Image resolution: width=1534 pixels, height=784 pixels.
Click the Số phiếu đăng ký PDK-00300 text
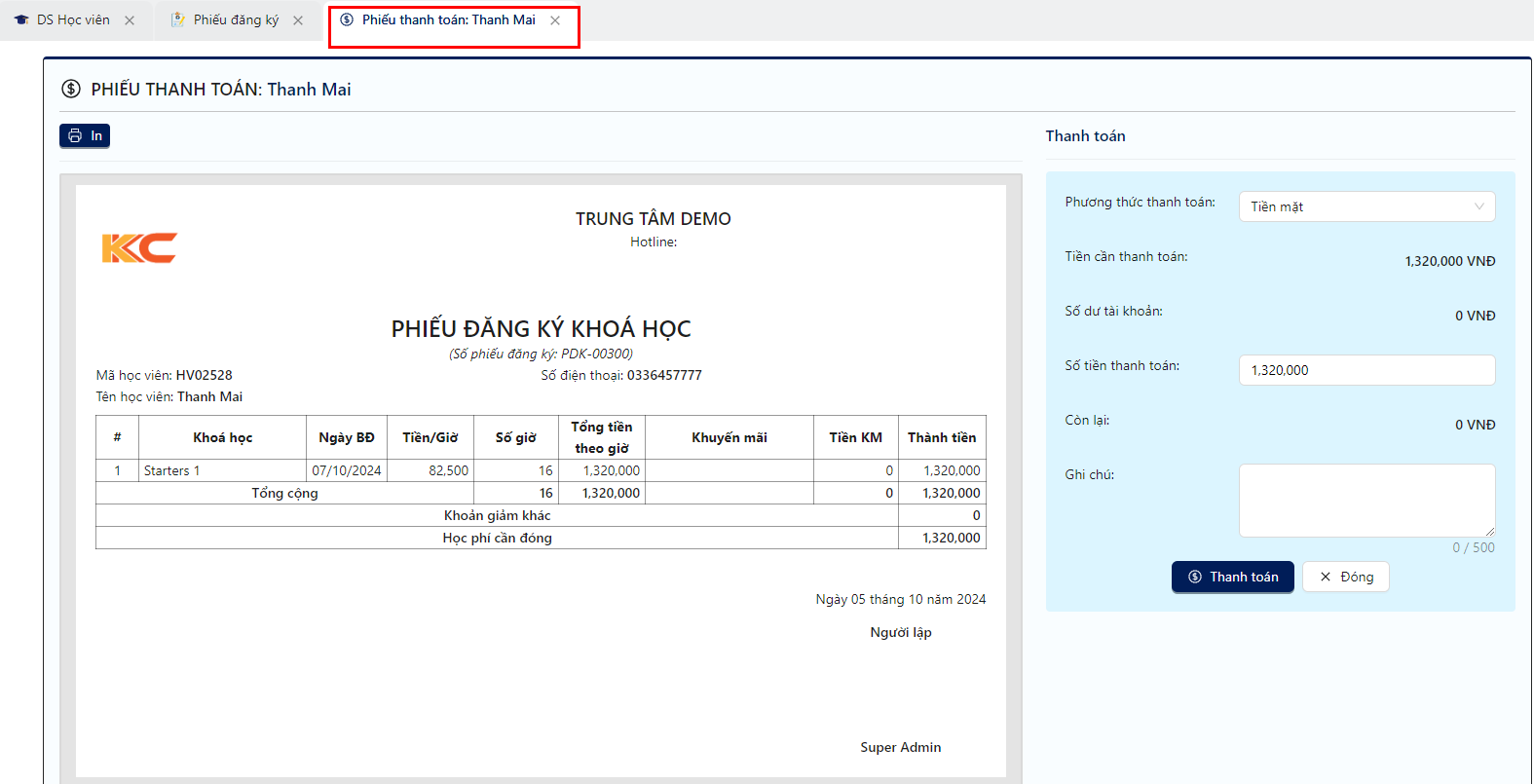tap(541, 354)
